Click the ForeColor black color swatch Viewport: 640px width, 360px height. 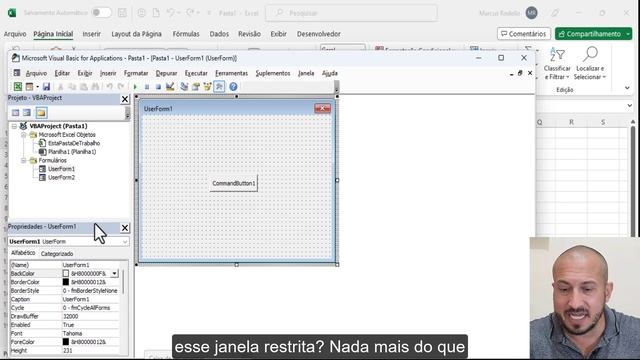(x=66, y=342)
